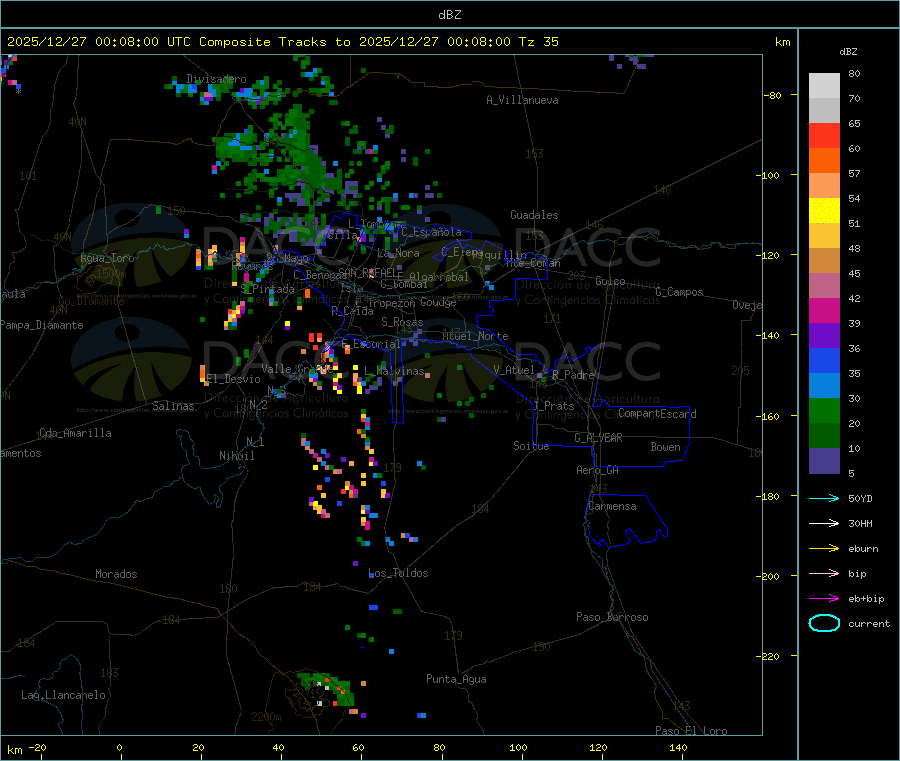Viewport: 900px width, 761px height.
Task: Click the 'El_Desvio' location label
Action: tap(233, 379)
